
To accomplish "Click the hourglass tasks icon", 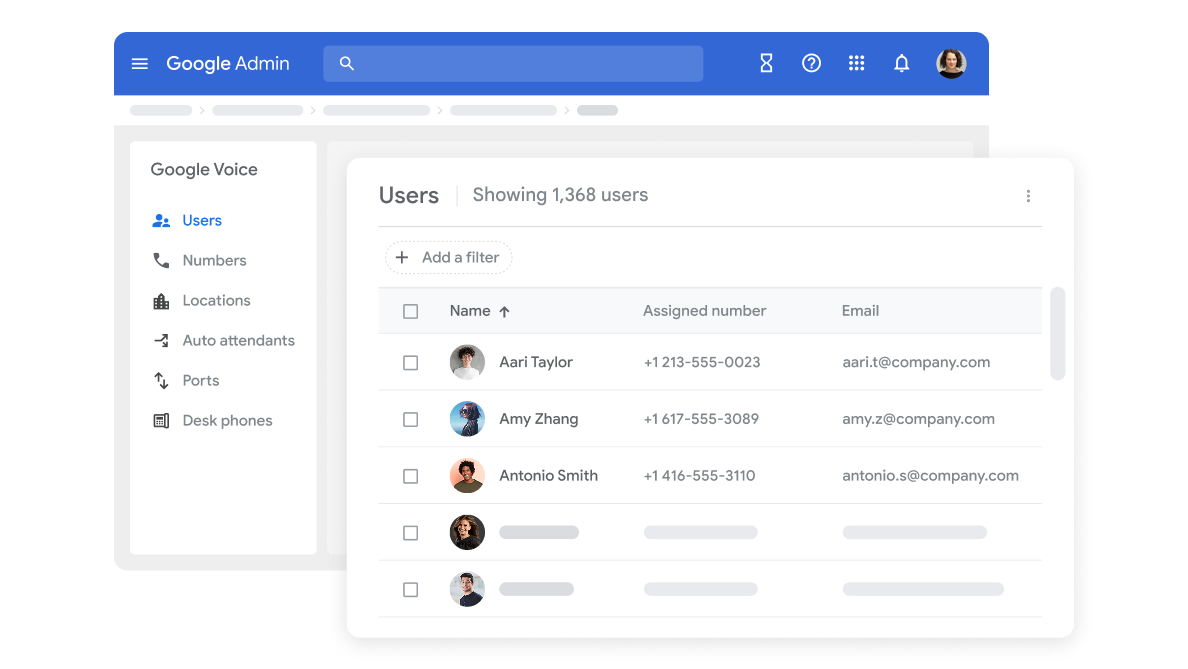I will click(x=766, y=64).
